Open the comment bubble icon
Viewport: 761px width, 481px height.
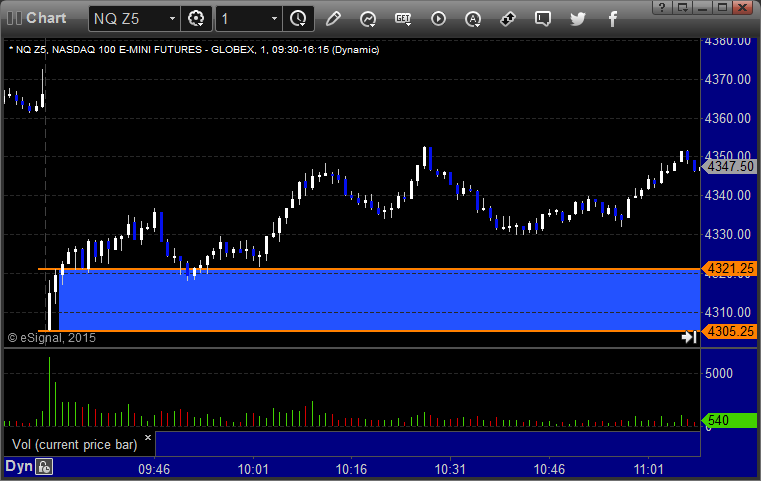point(543,19)
